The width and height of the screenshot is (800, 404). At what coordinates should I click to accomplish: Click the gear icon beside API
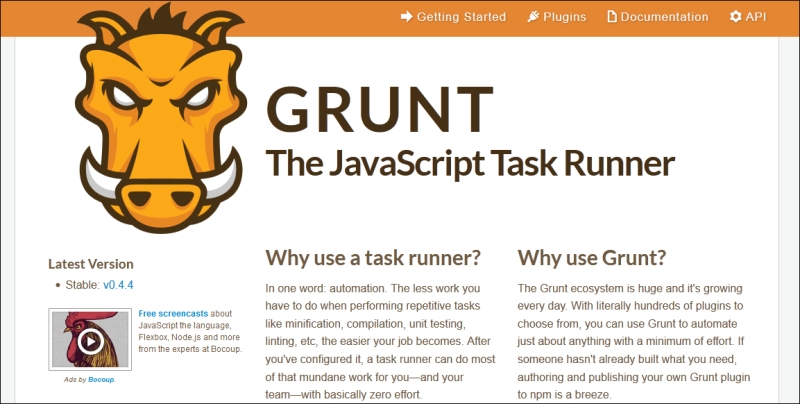[735, 17]
